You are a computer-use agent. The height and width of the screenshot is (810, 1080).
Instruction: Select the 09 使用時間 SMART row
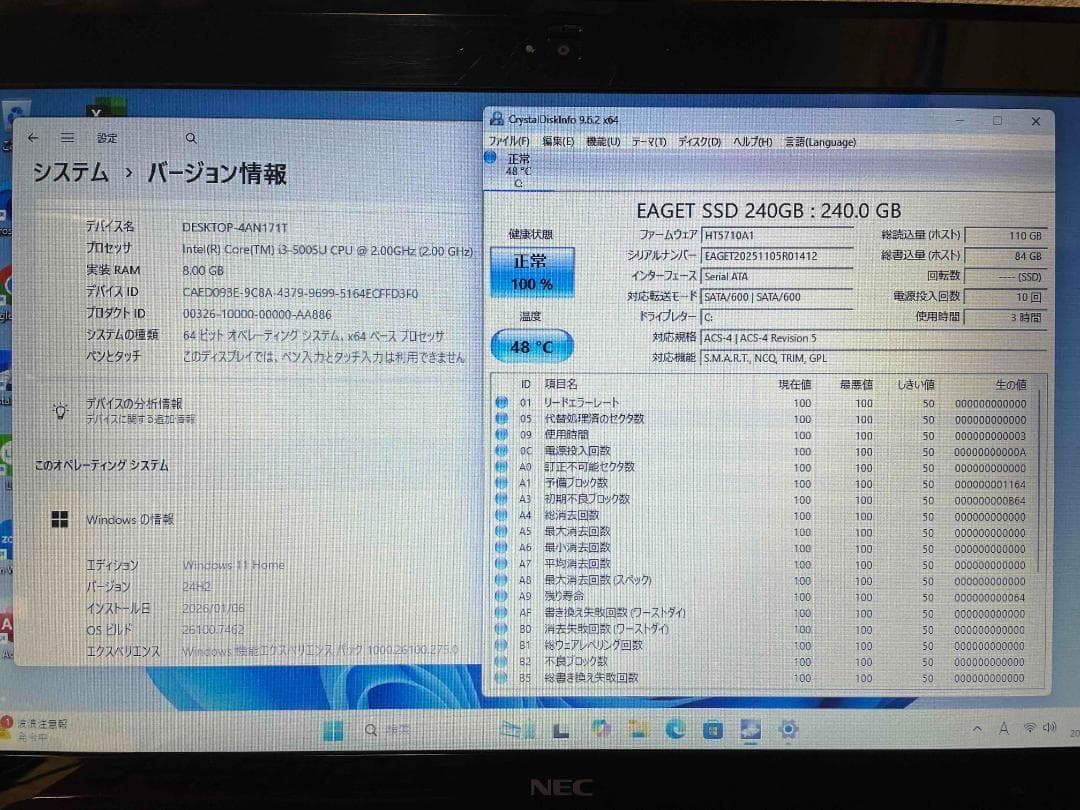click(762, 435)
